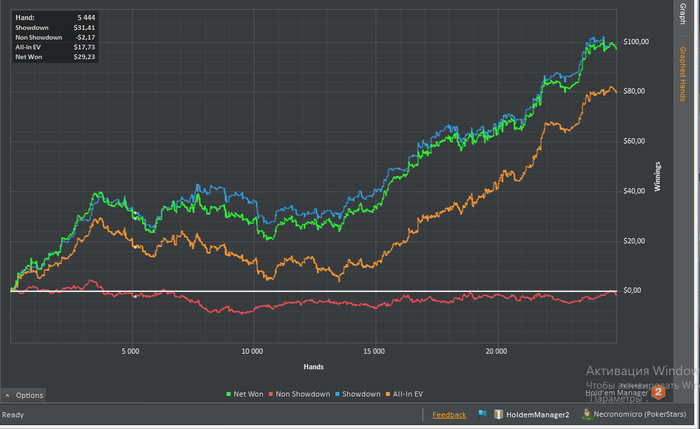This screenshot has width=700, height=429.
Task: Click the $80,00 winnings axis label
Action: [634, 91]
